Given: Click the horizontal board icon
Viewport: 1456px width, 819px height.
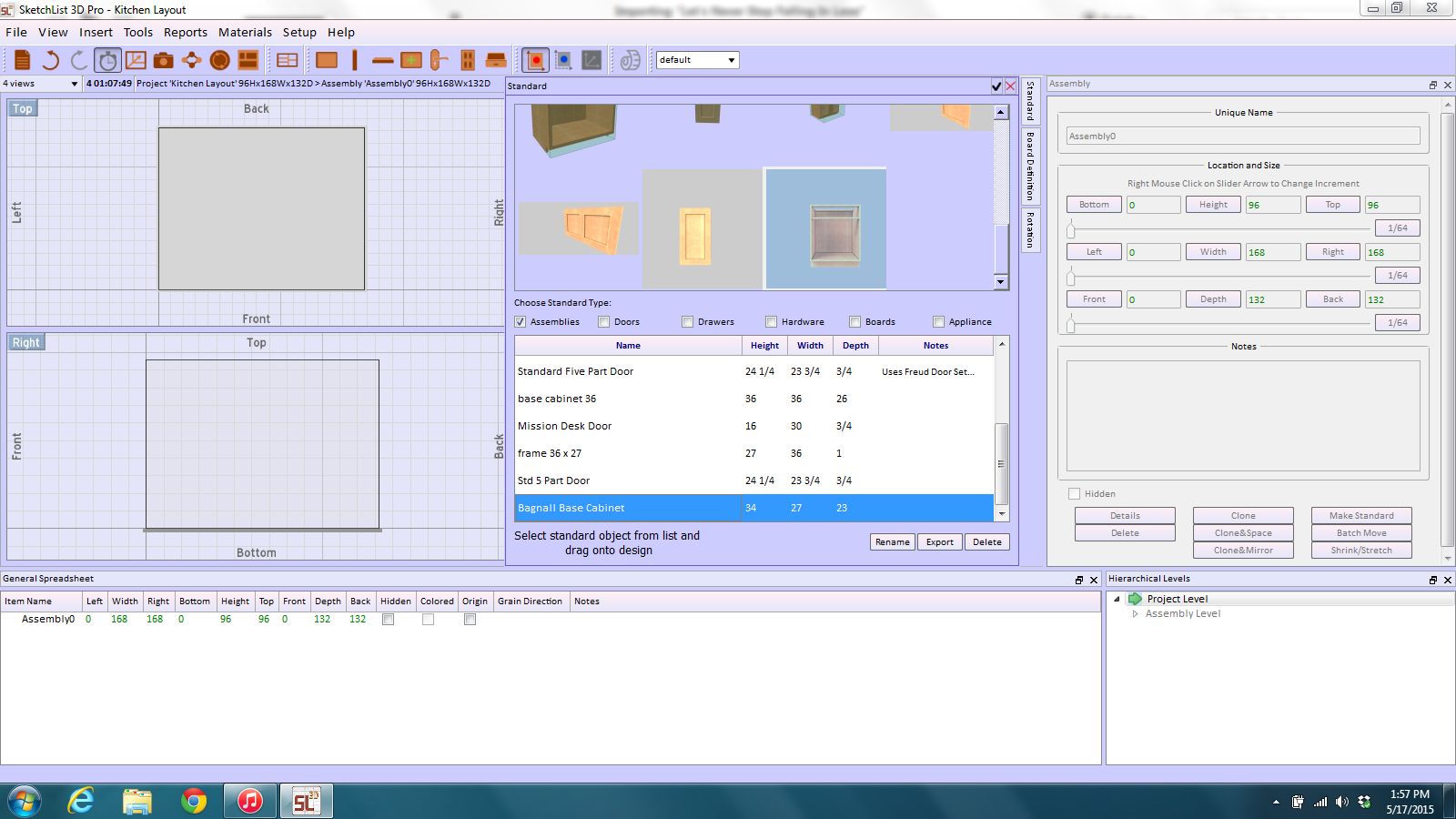Looking at the screenshot, I should (x=383, y=60).
